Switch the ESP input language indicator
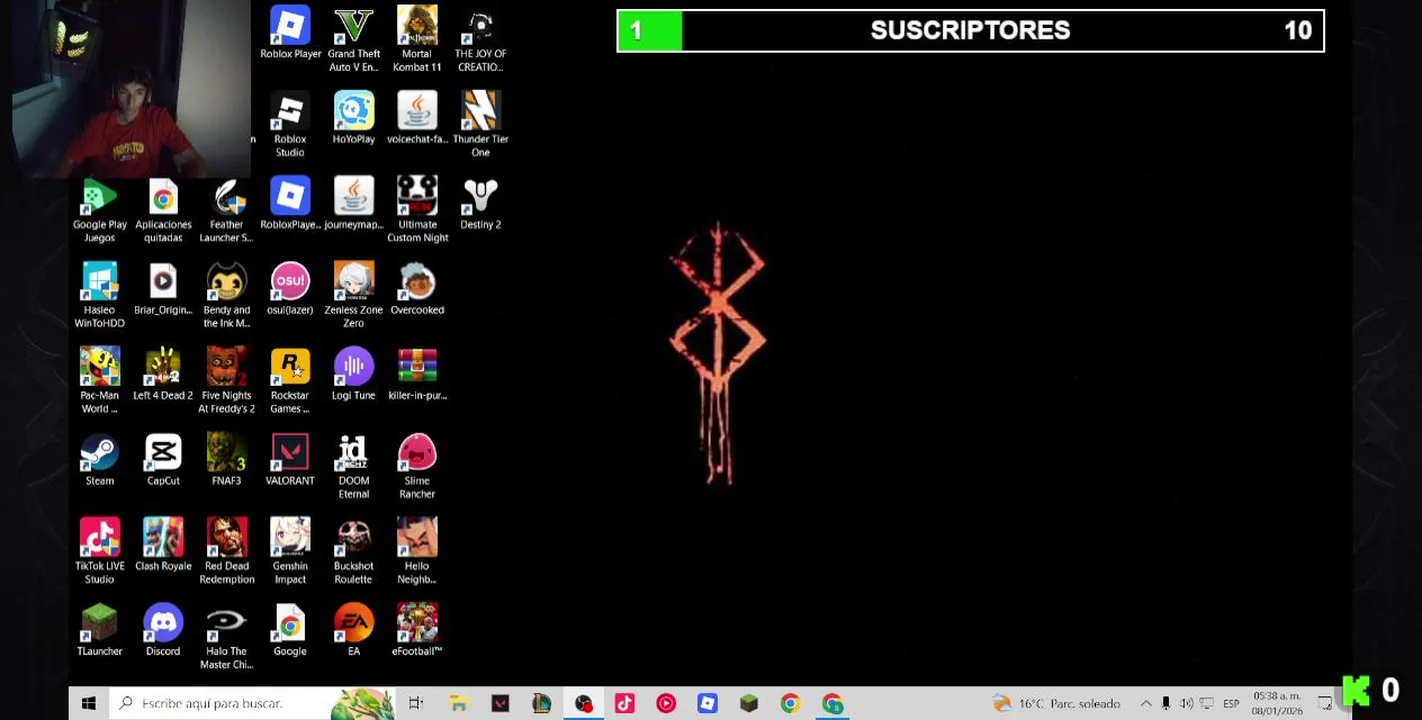The height and width of the screenshot is (720, 1422). (x=1231, y=703)
